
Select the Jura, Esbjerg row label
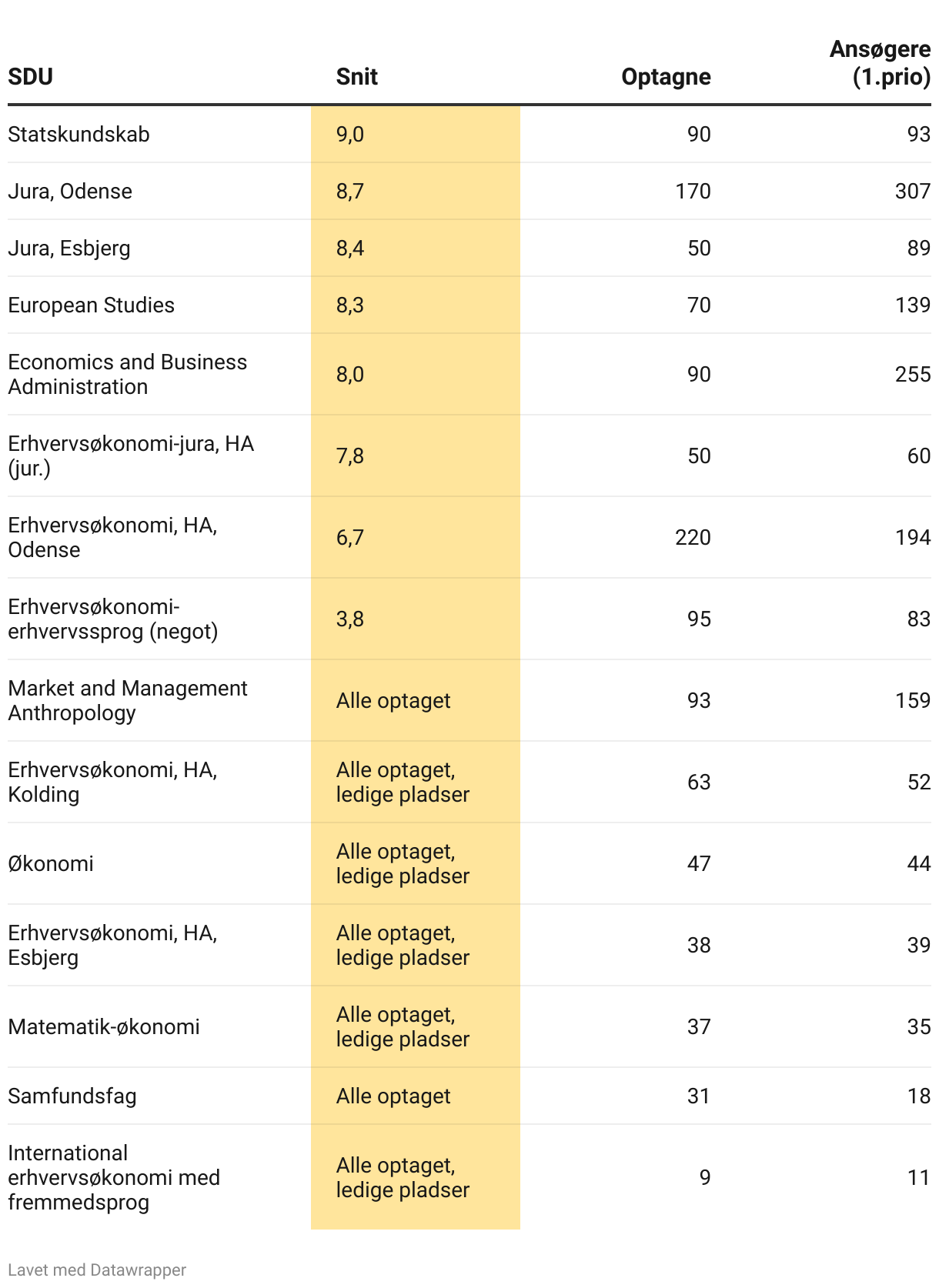69,248
